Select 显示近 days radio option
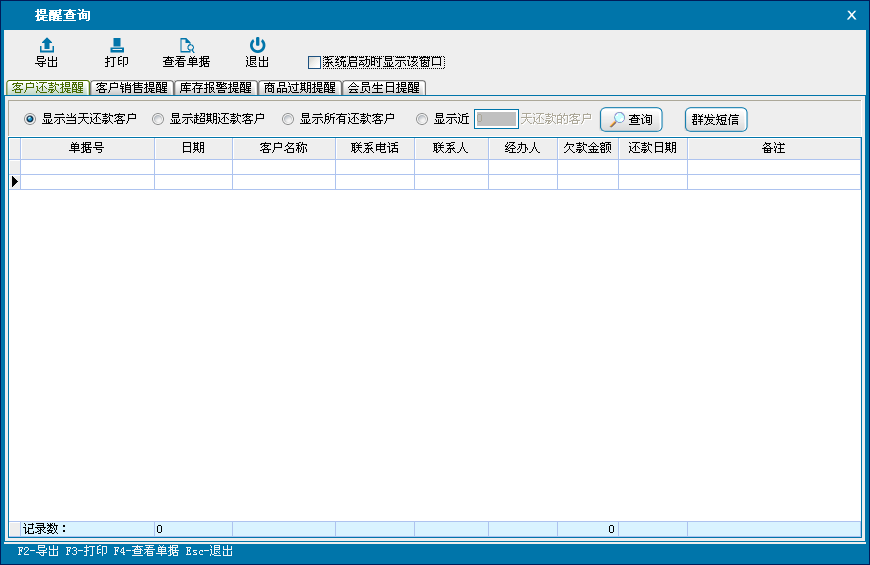870x565 pixels. pos(422,119)
